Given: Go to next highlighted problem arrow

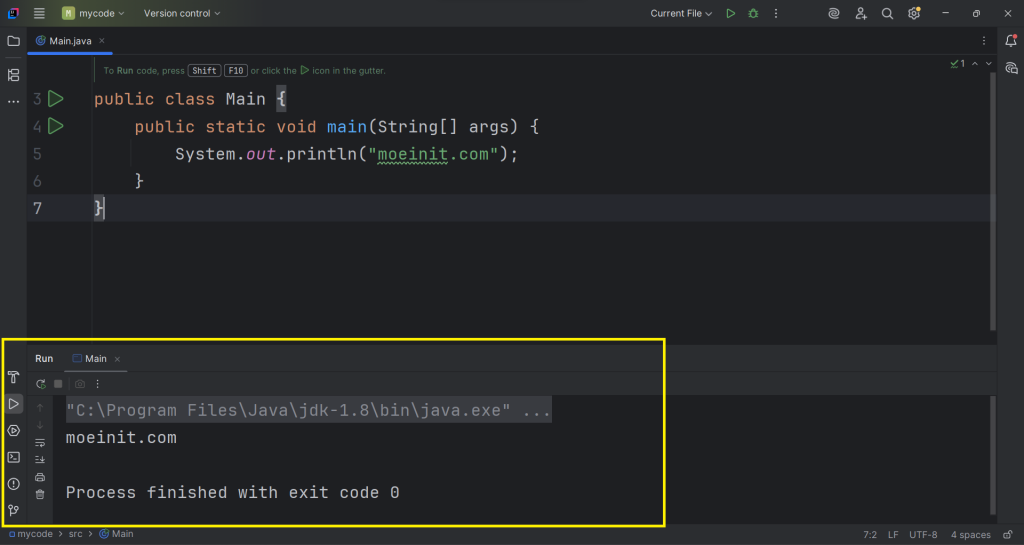Looking at the screenshot, I should coord(989,63).
